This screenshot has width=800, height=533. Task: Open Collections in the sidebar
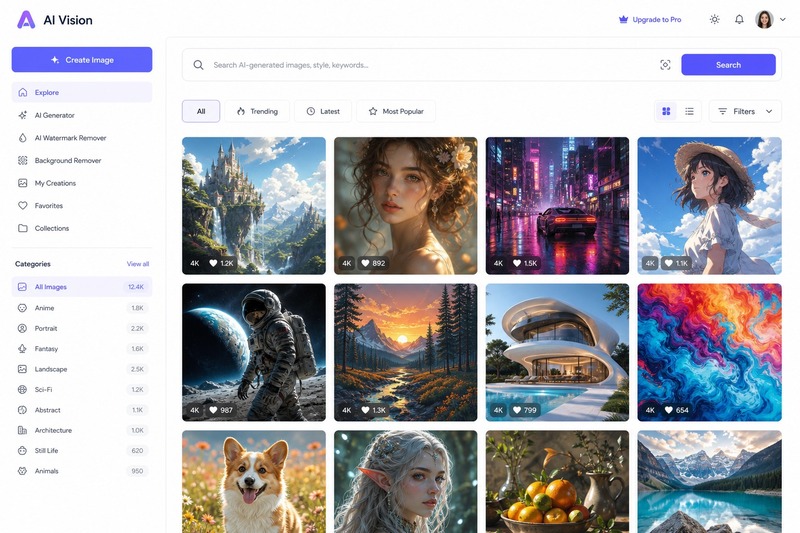82,228
